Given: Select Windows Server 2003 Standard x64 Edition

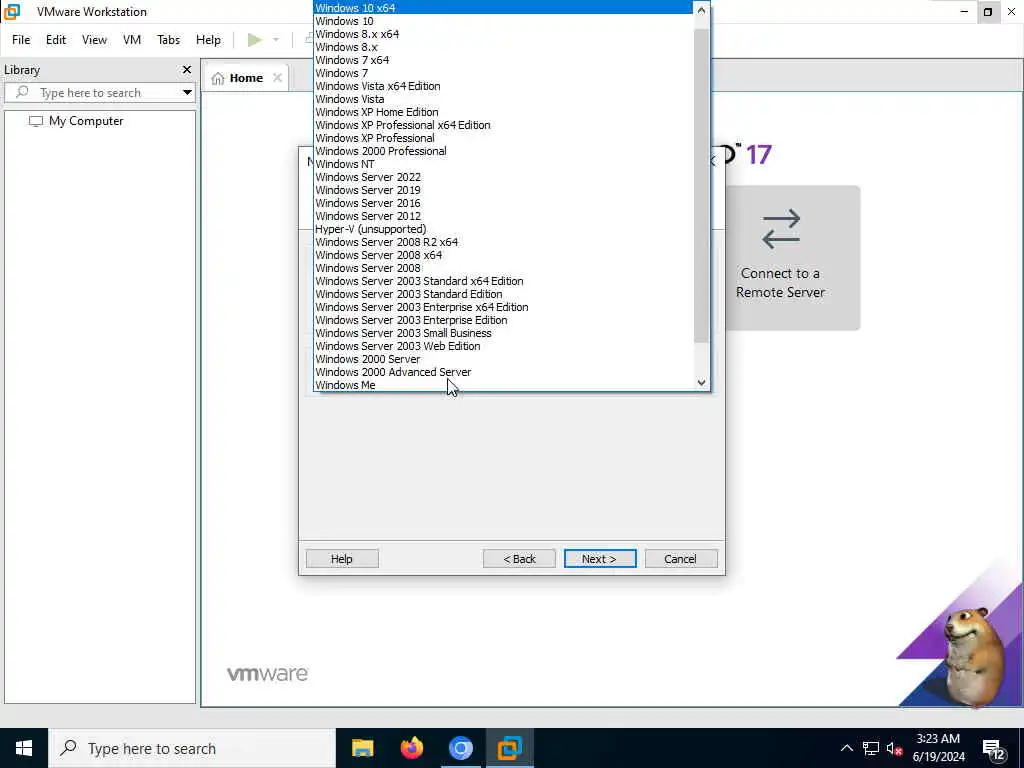Looking at the screenshot, I should click(503, 281).
